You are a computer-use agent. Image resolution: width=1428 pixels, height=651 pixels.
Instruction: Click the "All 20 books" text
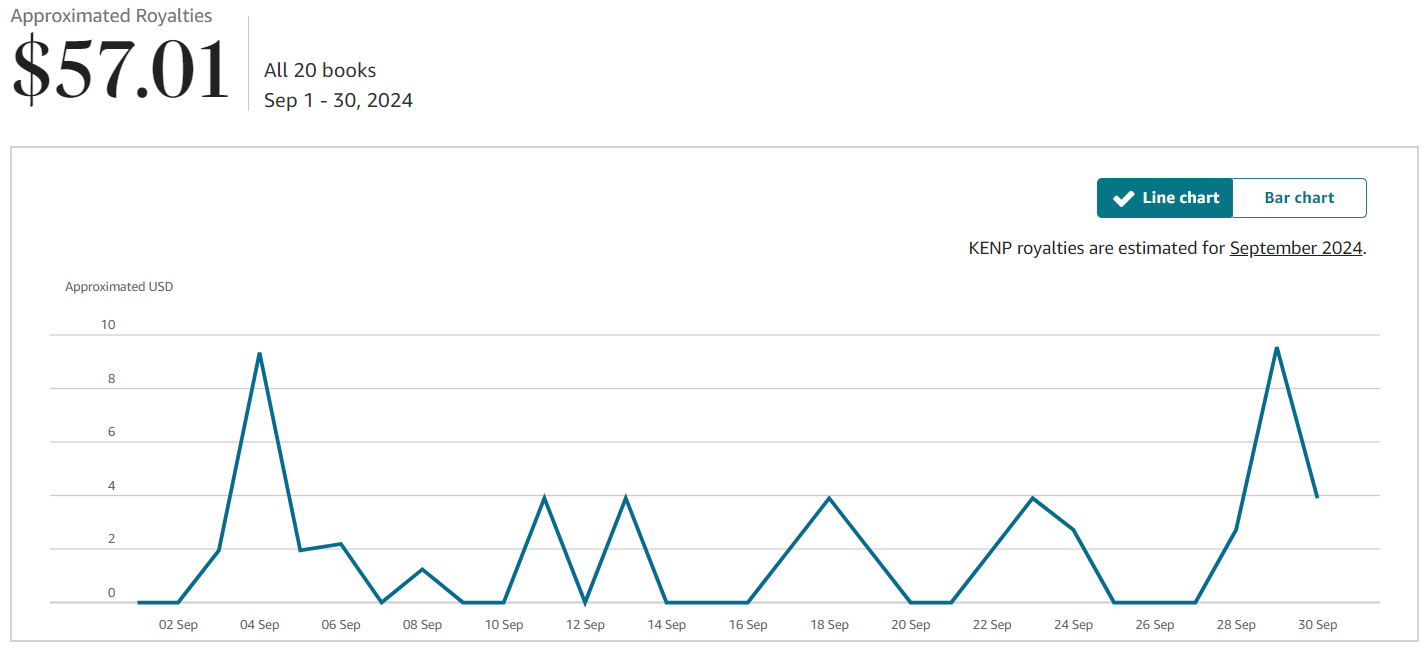[320, 70]
